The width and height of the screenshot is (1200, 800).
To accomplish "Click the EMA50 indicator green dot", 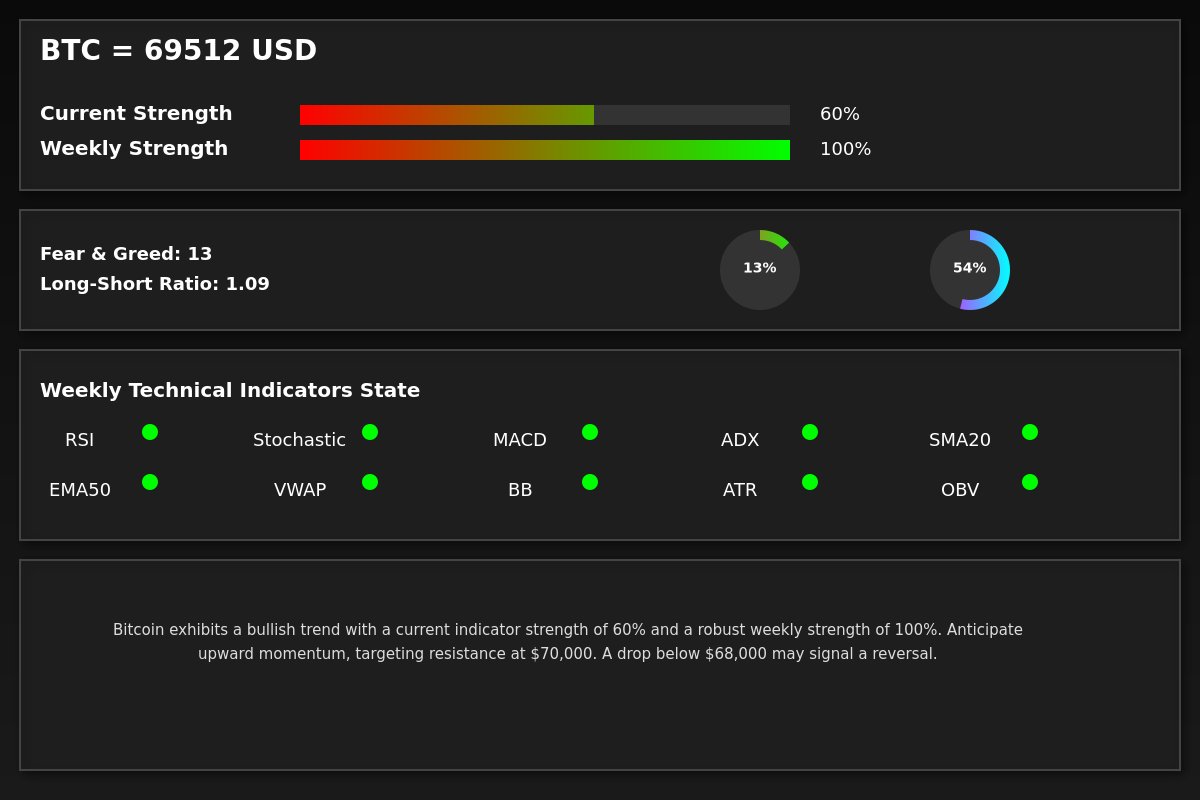I will tap(150, 482).
